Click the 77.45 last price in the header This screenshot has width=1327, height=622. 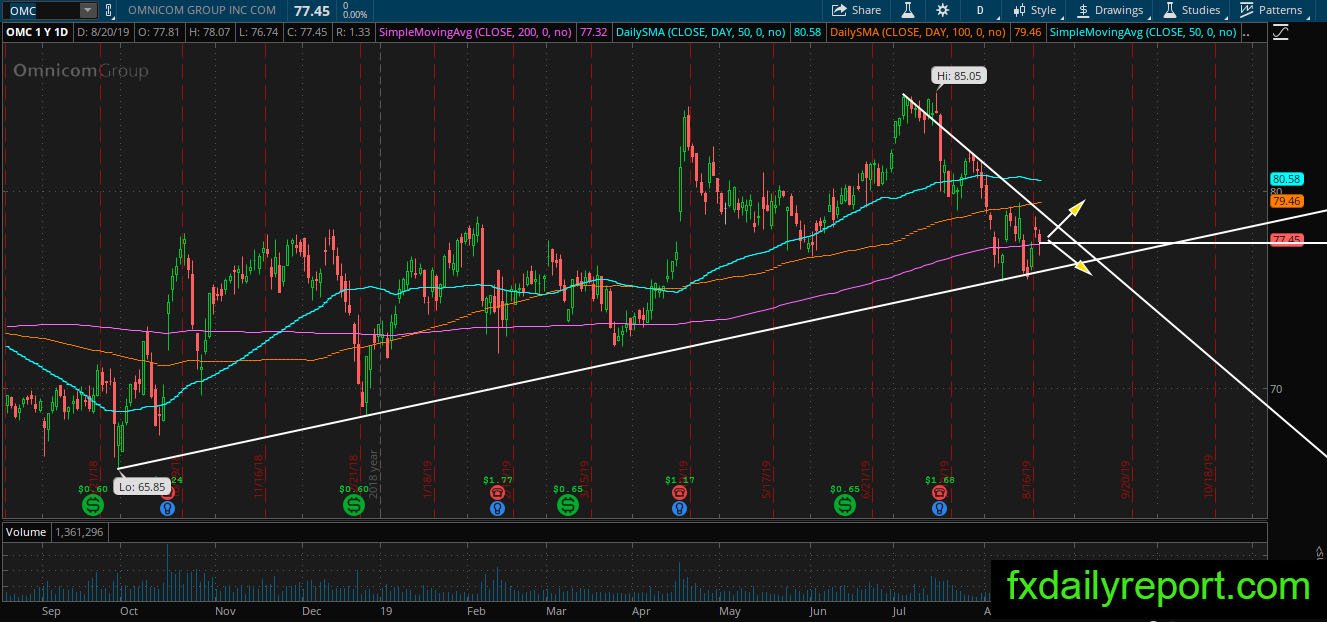(x=312, y=10)
